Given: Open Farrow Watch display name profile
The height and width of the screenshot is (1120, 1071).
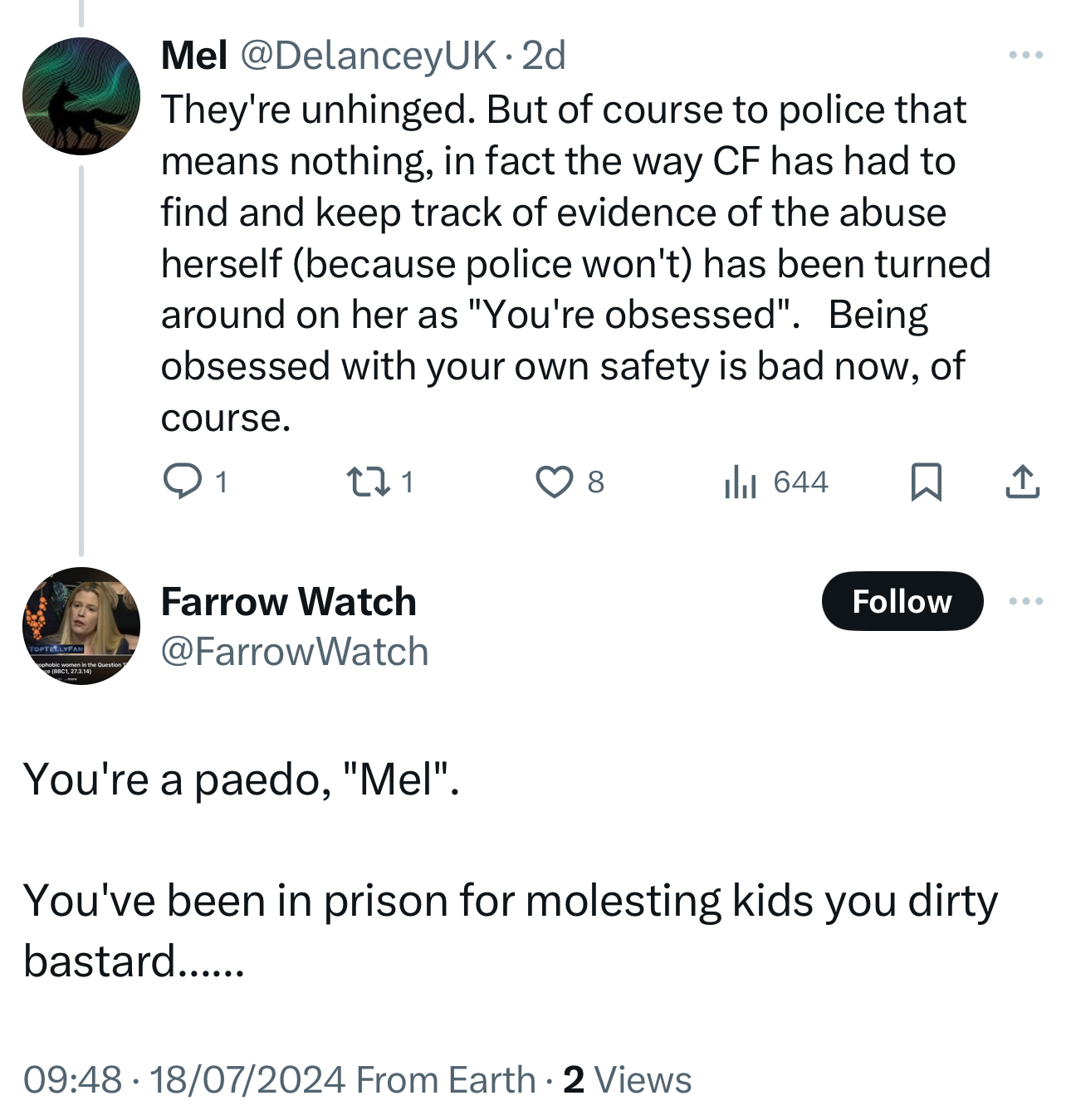Looking at the screenshot, I should point(288,601).
